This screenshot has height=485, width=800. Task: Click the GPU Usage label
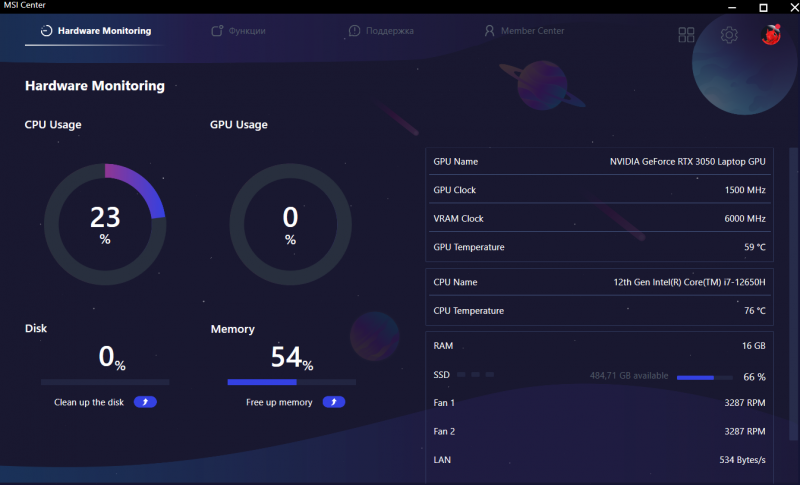coord(239,125)
